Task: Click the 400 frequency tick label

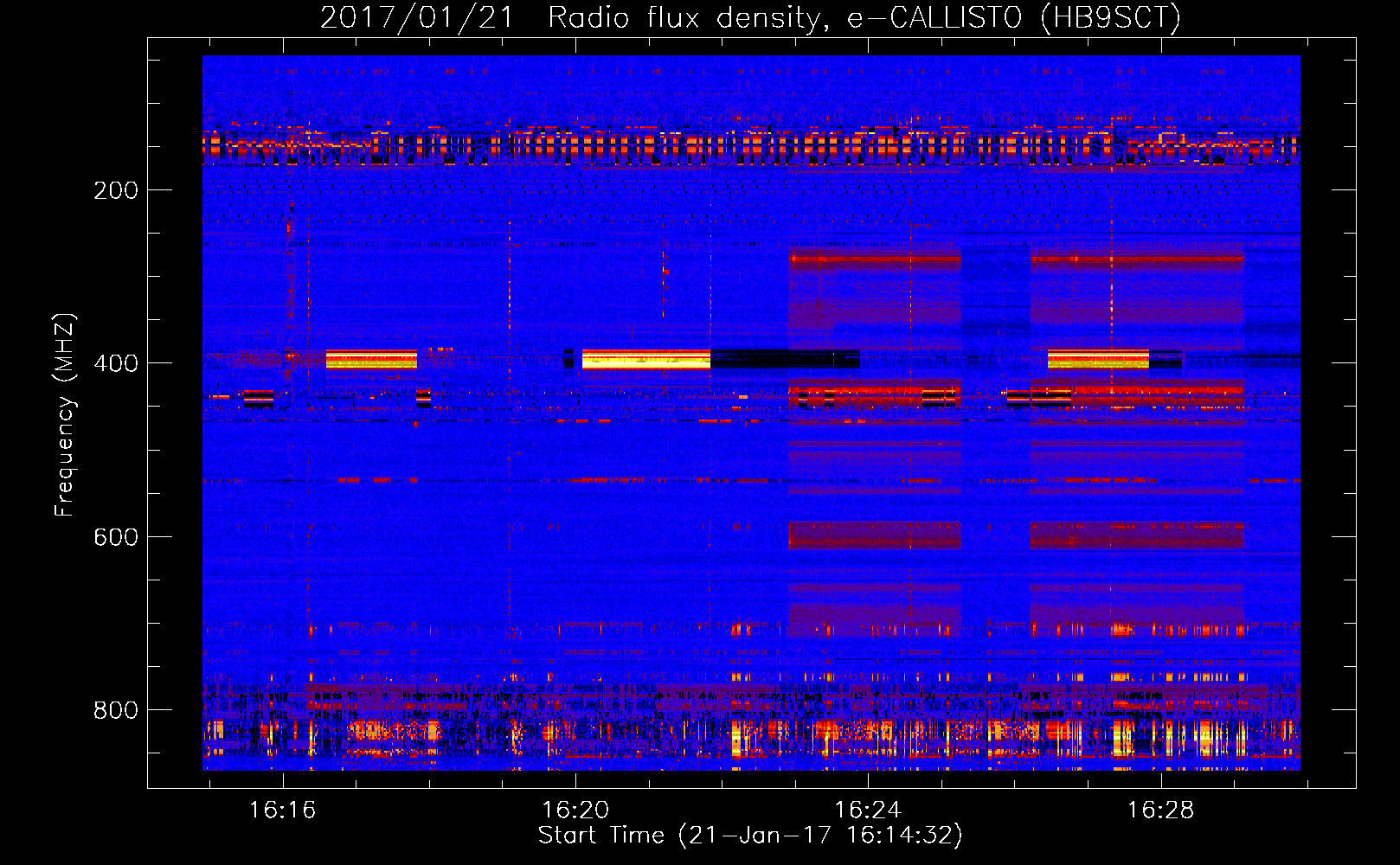Action: (x=116, y=363)
